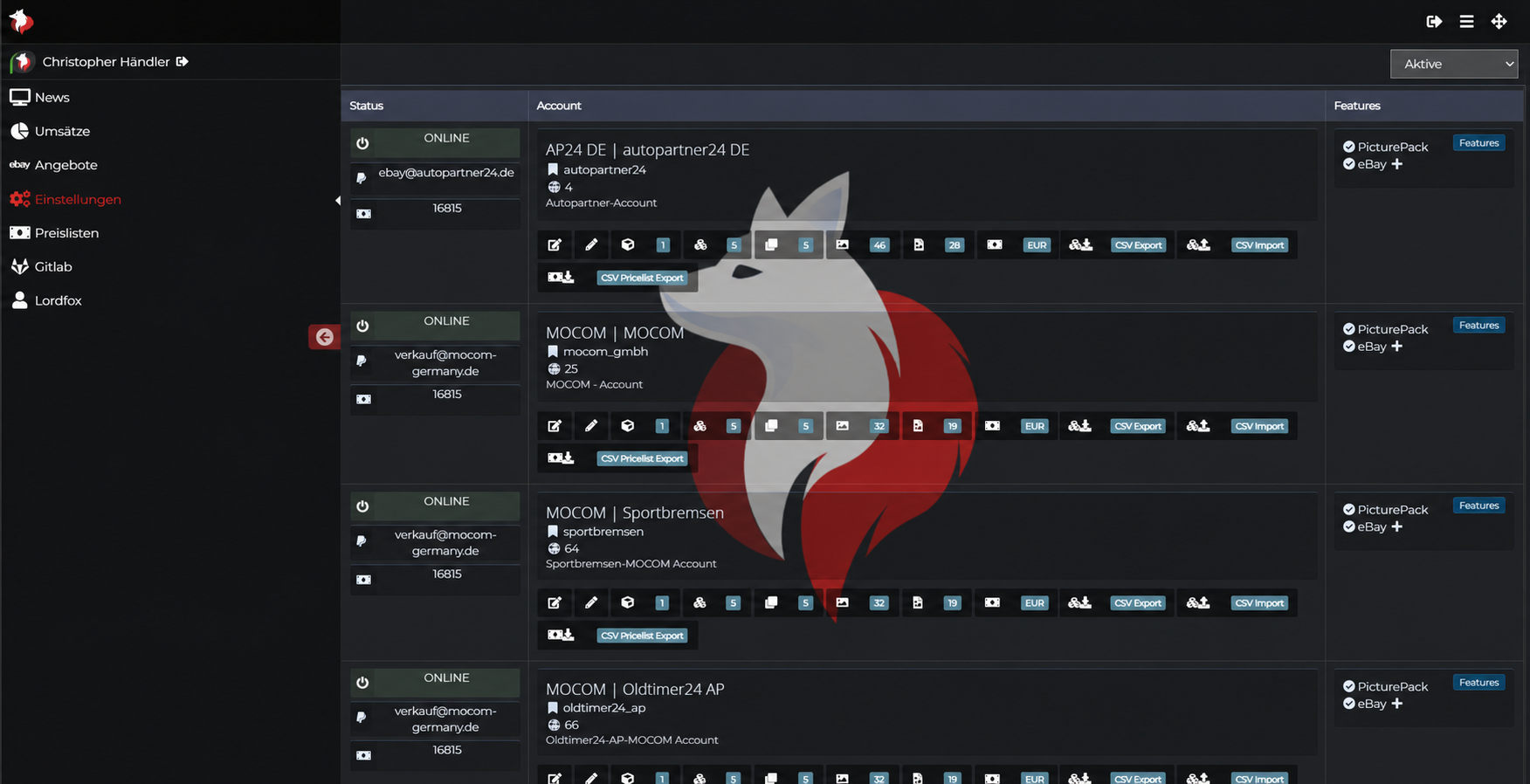The width and height of the screenshot is (1530, 784).
Task: Open the image icon for MOCOM | MOCOM
Action: click(x=842, y=426)
